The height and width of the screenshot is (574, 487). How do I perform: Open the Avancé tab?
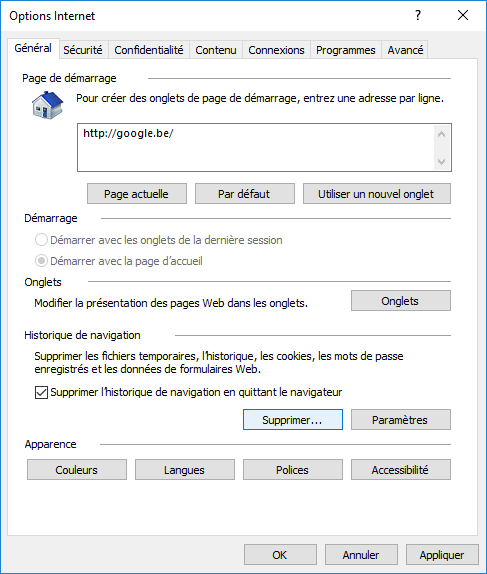point(405,50)
